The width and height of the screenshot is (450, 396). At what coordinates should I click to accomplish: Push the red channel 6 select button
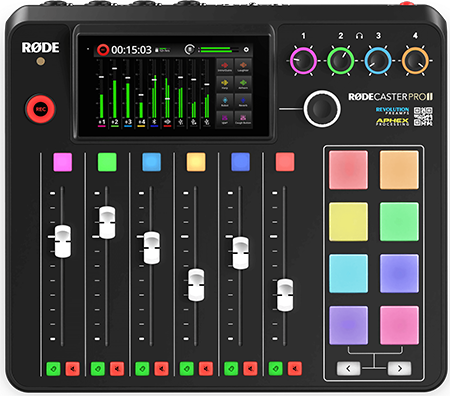coord(285,162)
